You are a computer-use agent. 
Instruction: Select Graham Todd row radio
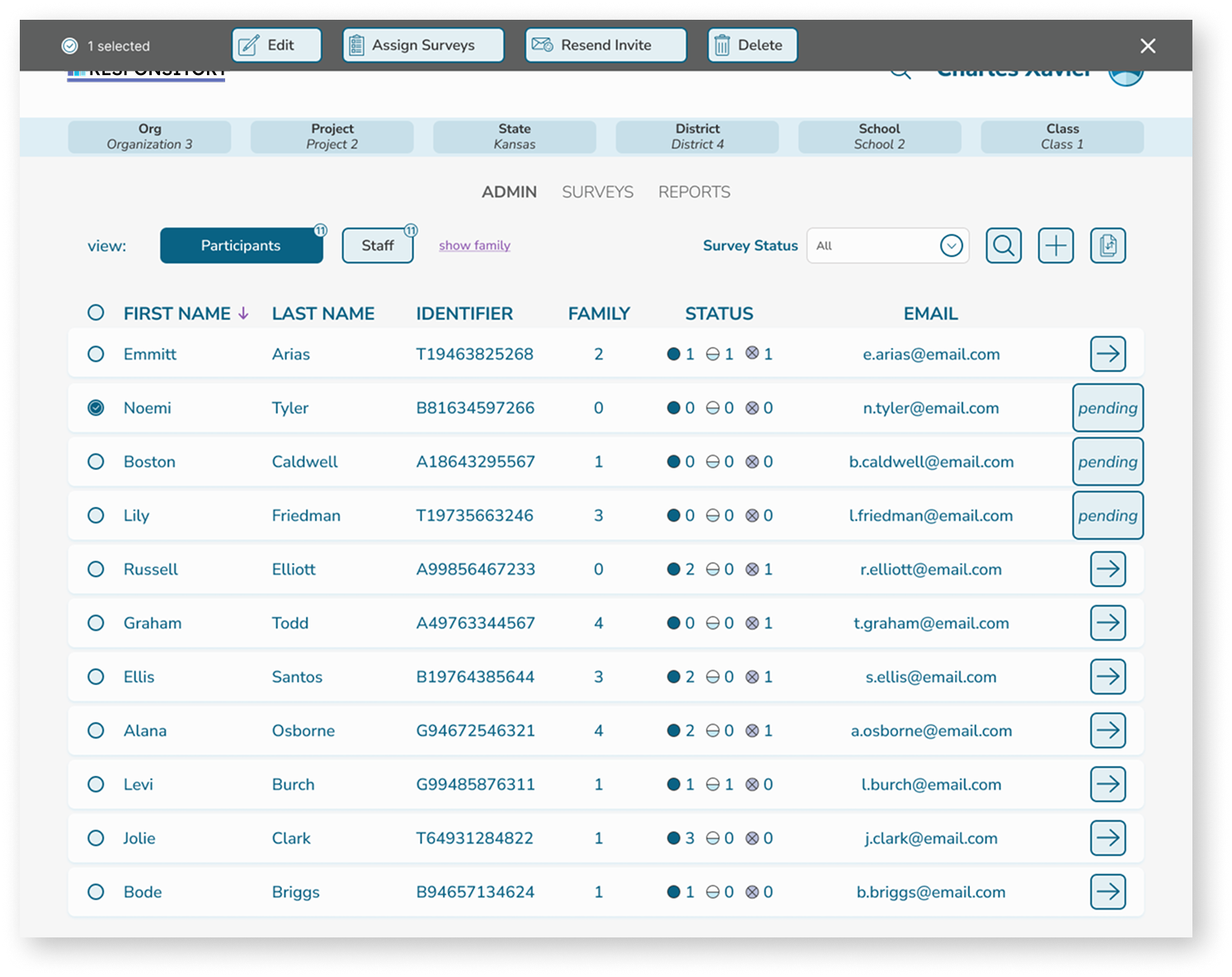96,622
